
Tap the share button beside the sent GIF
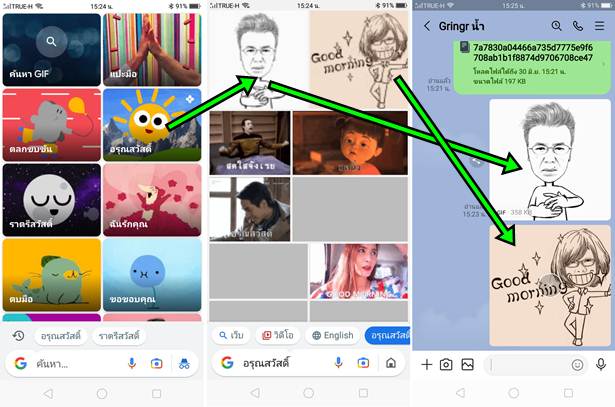coord(476,161)
